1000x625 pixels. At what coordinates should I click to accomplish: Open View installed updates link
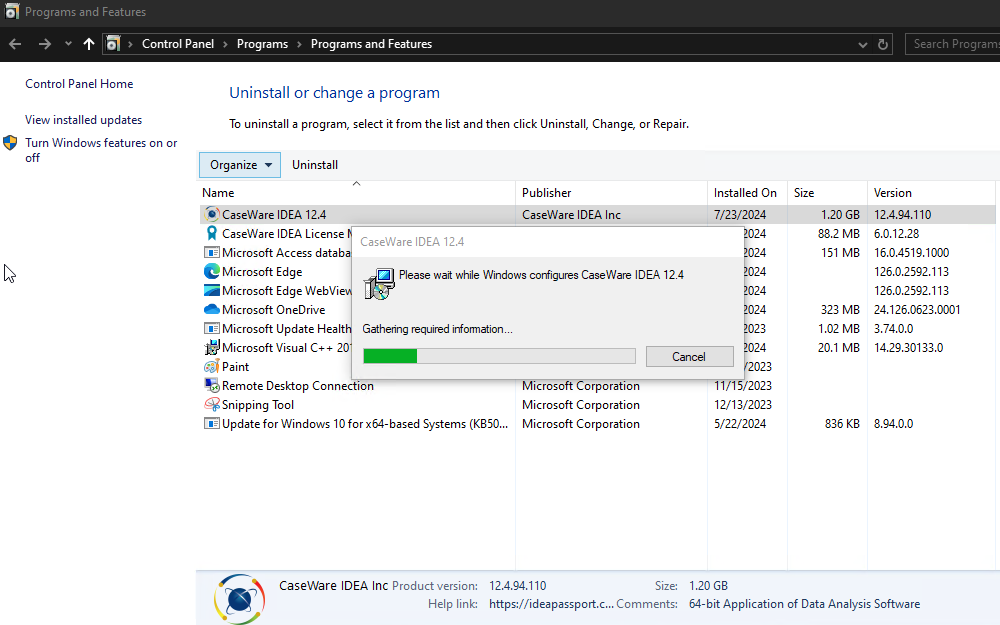(x=84, y=120)
